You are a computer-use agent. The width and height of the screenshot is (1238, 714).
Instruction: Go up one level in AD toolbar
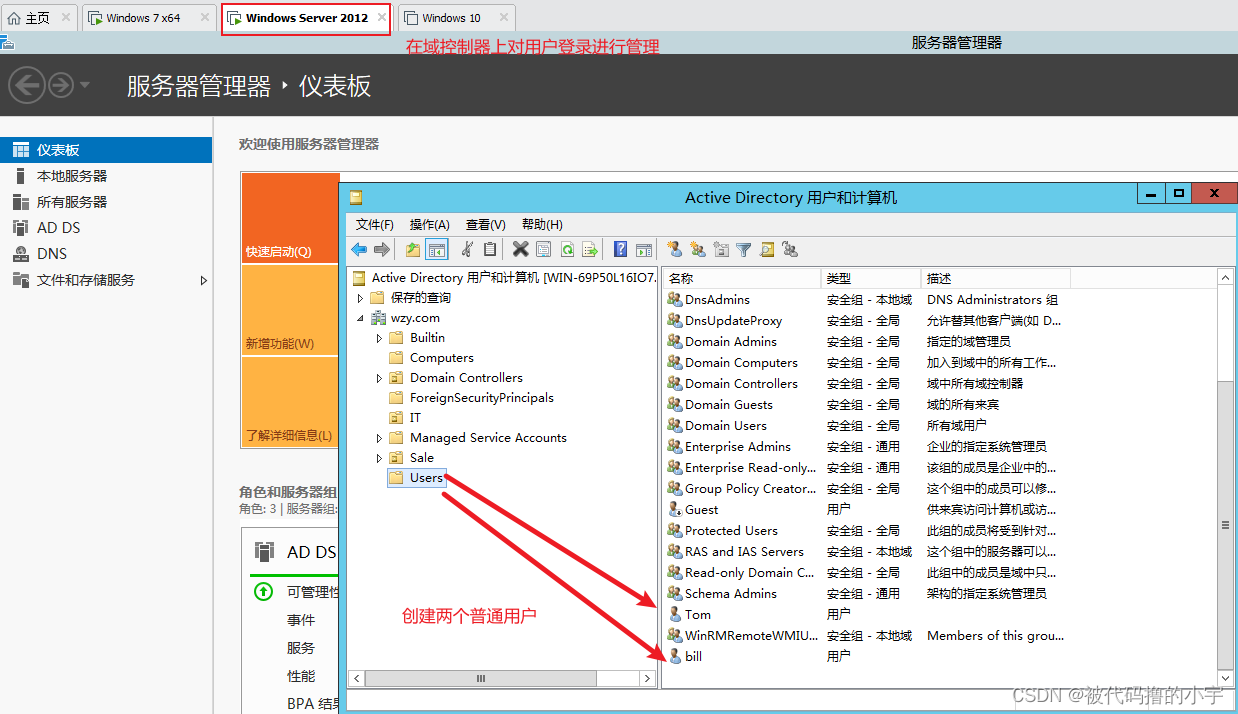[413, 250]
